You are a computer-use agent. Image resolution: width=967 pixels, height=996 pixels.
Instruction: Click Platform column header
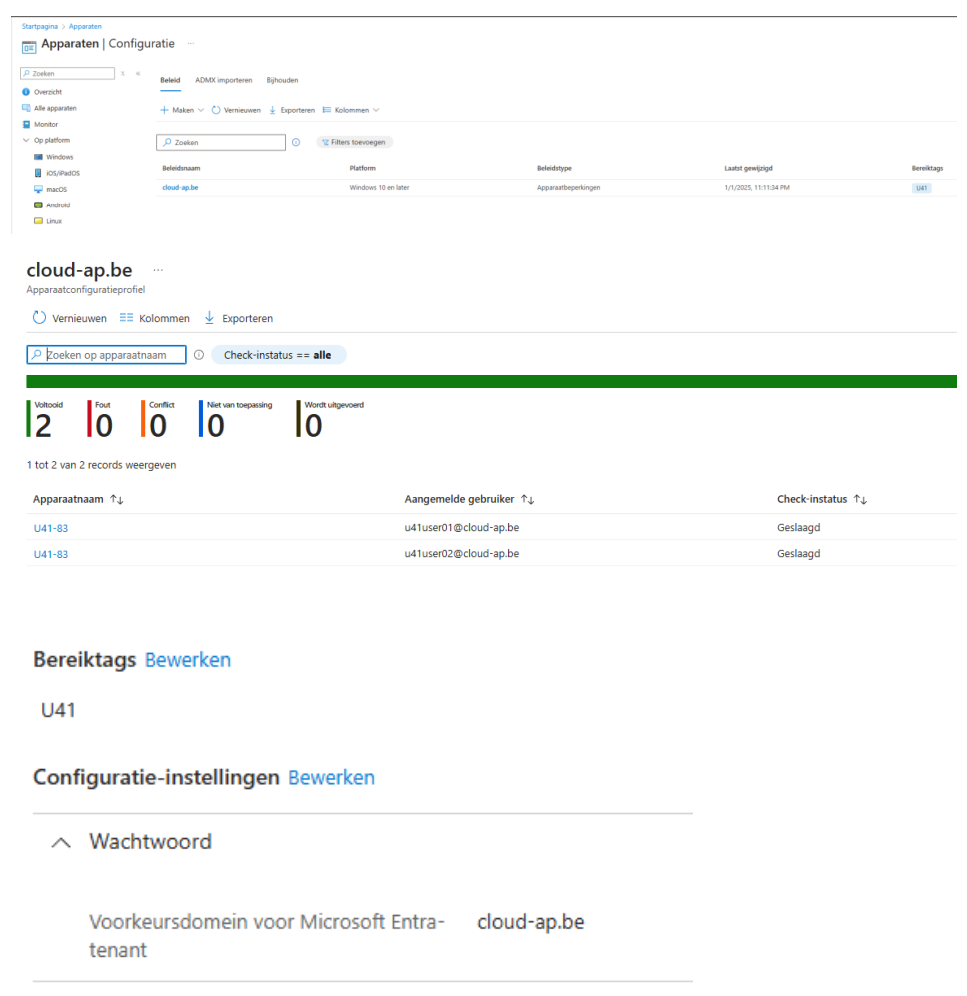pos(362,168)
